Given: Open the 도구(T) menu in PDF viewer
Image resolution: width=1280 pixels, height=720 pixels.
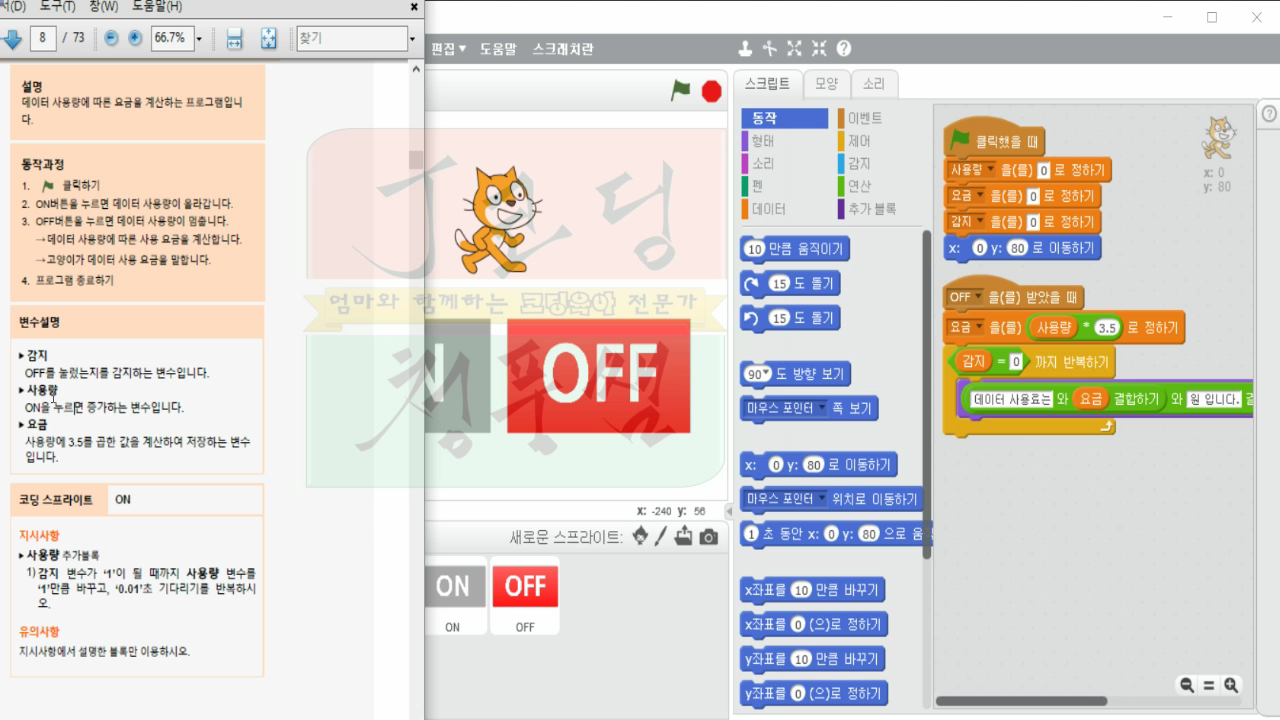Looking at the screenshot, I should [x=58, y=6].
